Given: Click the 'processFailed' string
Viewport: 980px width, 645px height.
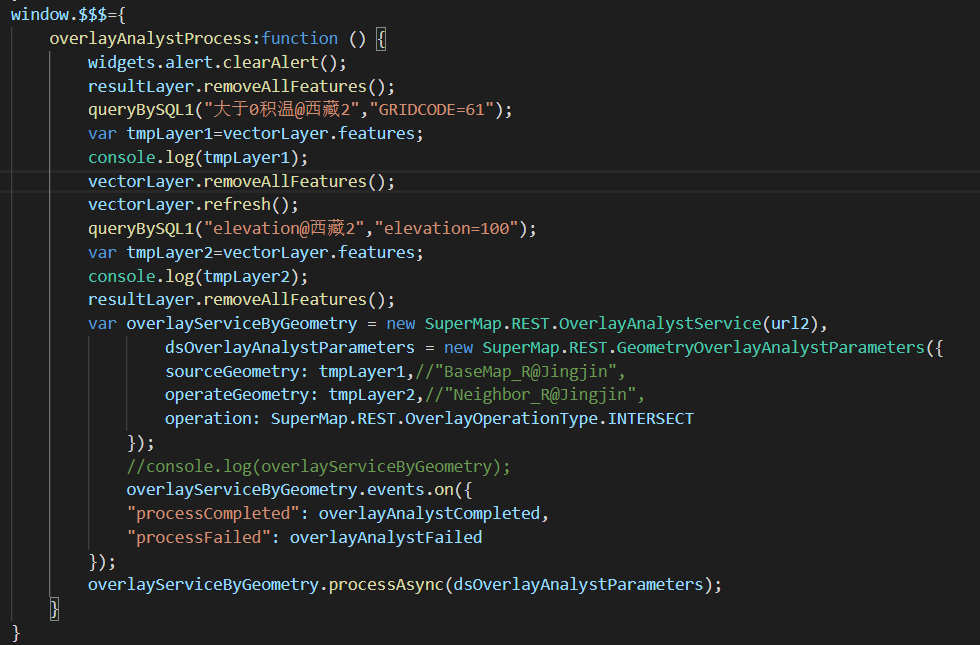Looking at the screenshot, I should [198, 538].
